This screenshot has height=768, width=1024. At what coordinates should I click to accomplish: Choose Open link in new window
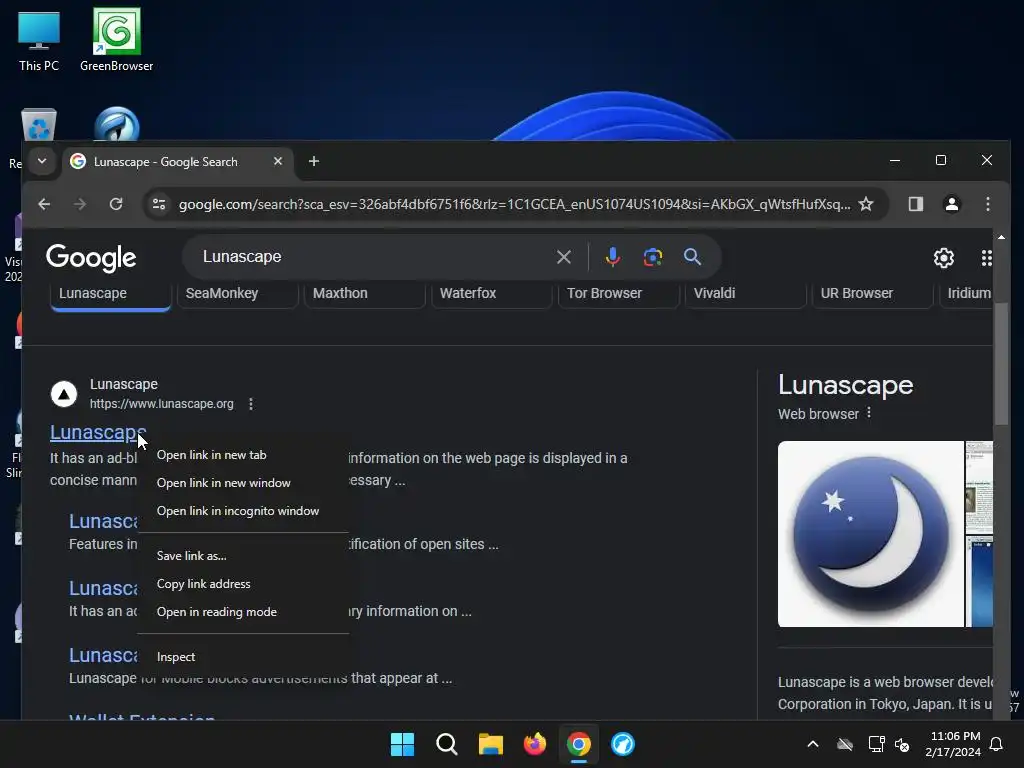pos(242,483)
